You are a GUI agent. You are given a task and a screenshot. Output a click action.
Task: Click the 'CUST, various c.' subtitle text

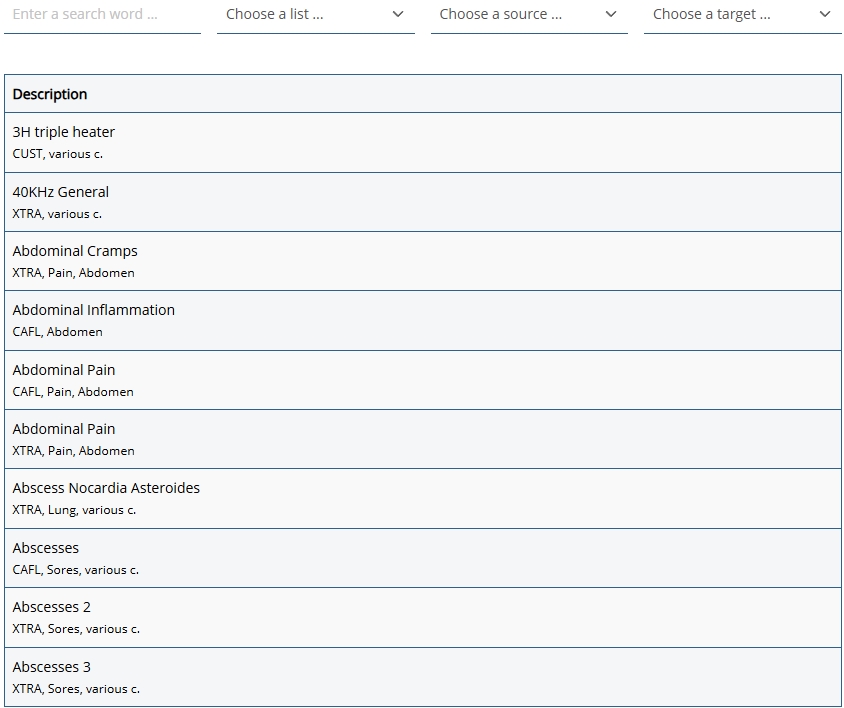tap(58, 154)
